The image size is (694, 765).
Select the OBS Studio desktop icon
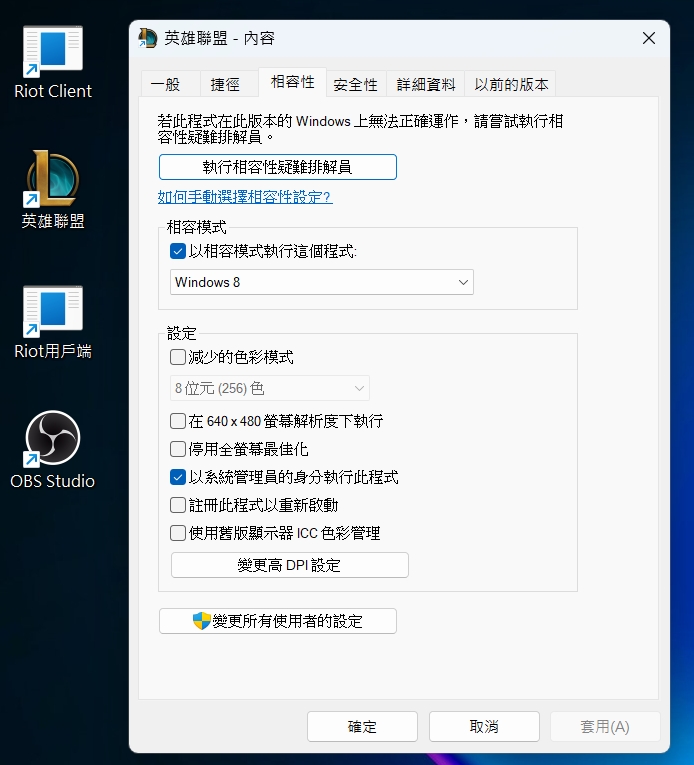click(x=53, y=450)
